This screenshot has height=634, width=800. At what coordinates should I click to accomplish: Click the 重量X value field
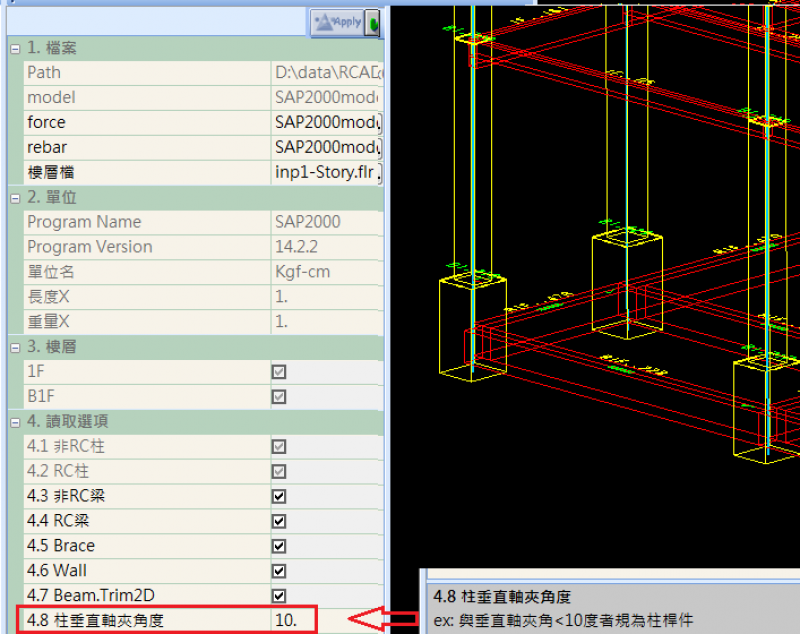(x=327, y=322)
